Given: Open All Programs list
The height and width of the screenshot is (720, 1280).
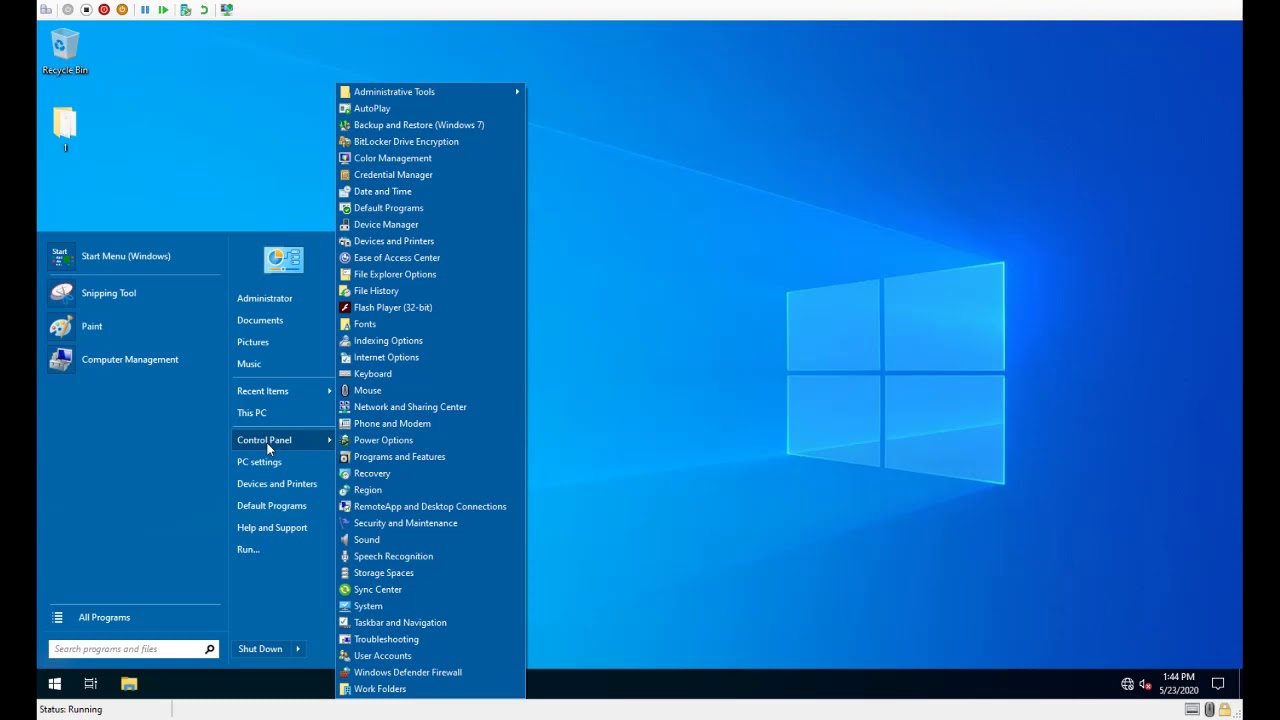Looking at the screenshot, I should 134,617.
